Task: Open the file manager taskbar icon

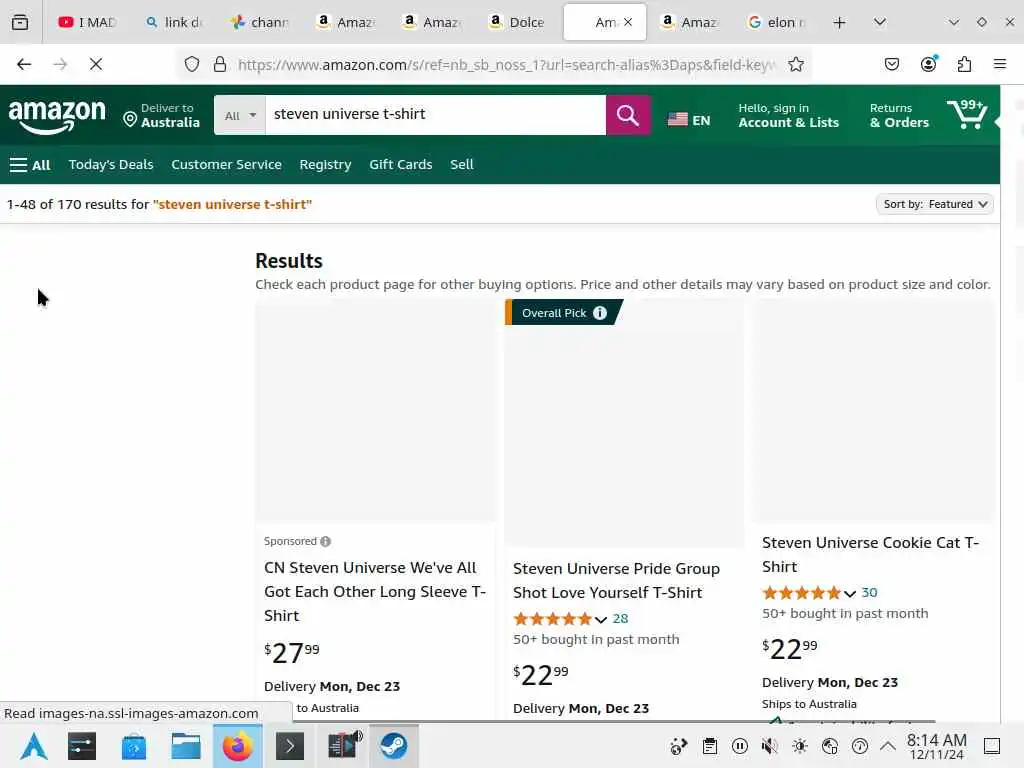Action: pos(185,746)
